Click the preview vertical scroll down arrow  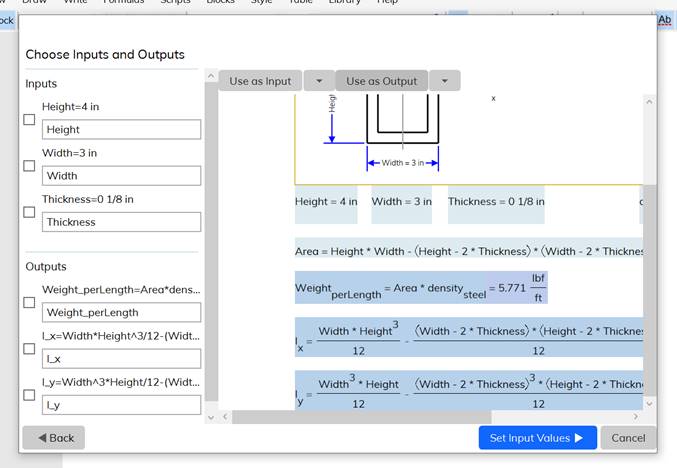tap(649, 404)
